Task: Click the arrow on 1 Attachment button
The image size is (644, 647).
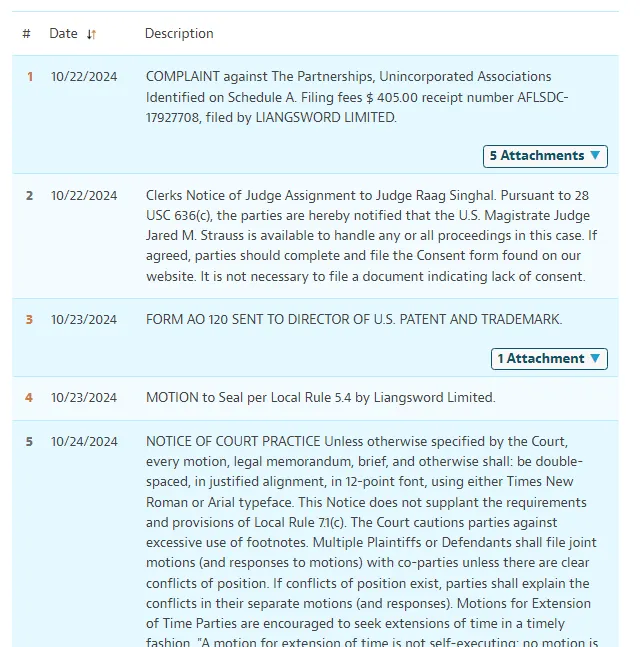Action: tap(595, 358)
